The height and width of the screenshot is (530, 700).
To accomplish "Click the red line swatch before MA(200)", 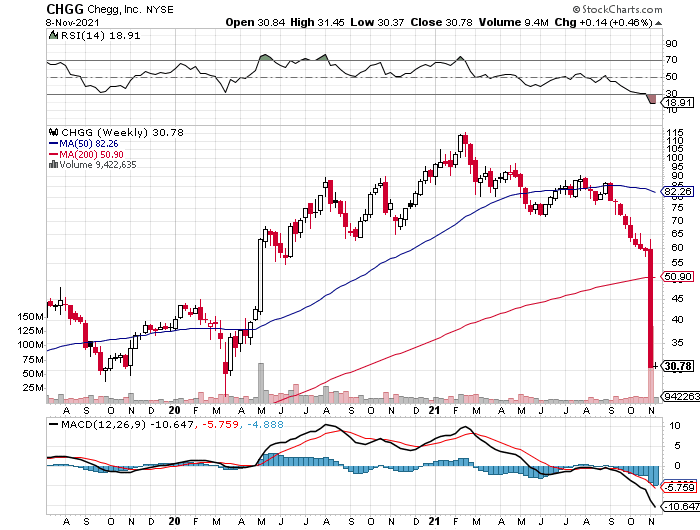I will click(x=53, y=154).
